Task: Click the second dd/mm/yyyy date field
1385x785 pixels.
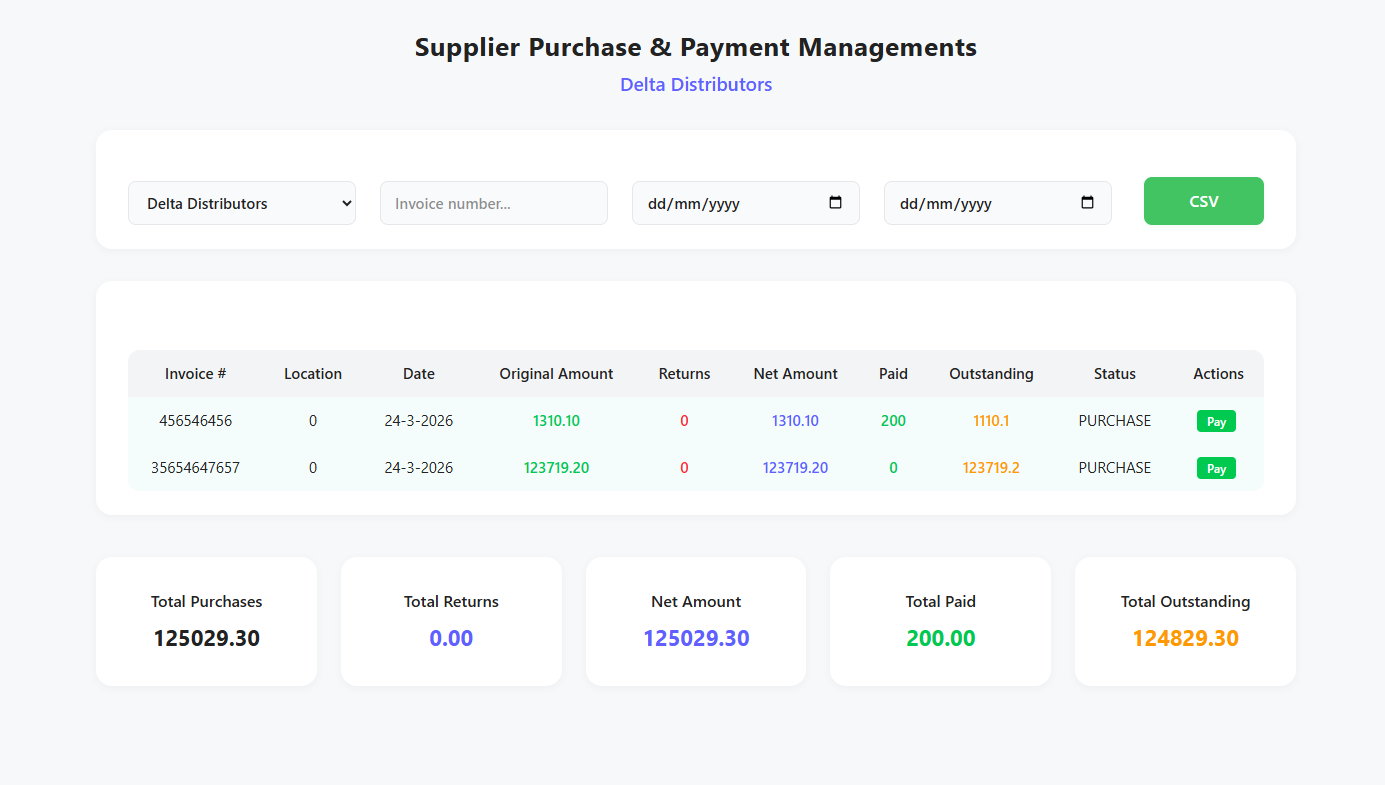Action: point(998,203)
